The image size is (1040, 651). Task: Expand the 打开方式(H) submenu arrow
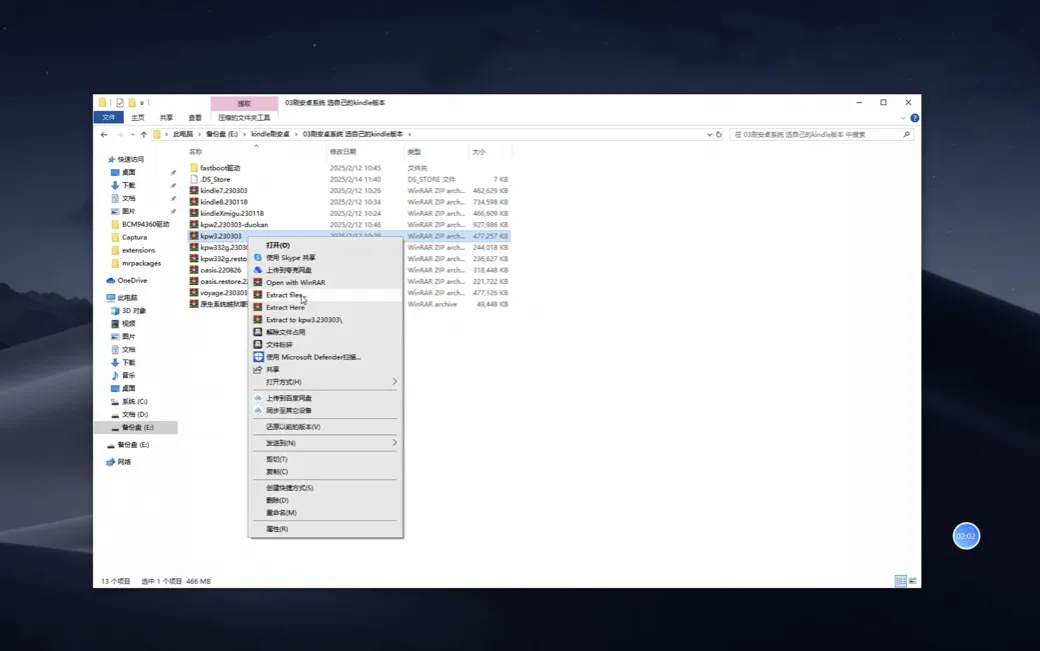click(x=394, y=382)
